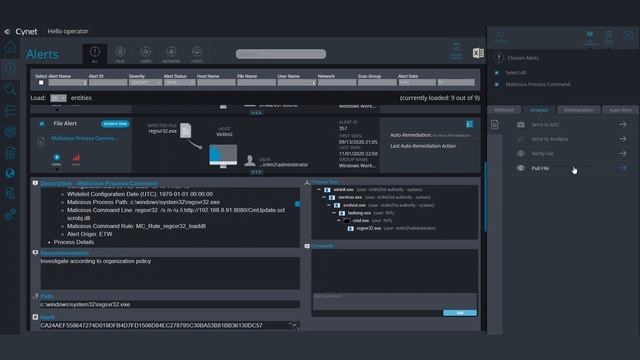Open the gears settings icon in the left sidebar
The image size is (640, 360).
(x=10, y=214)
